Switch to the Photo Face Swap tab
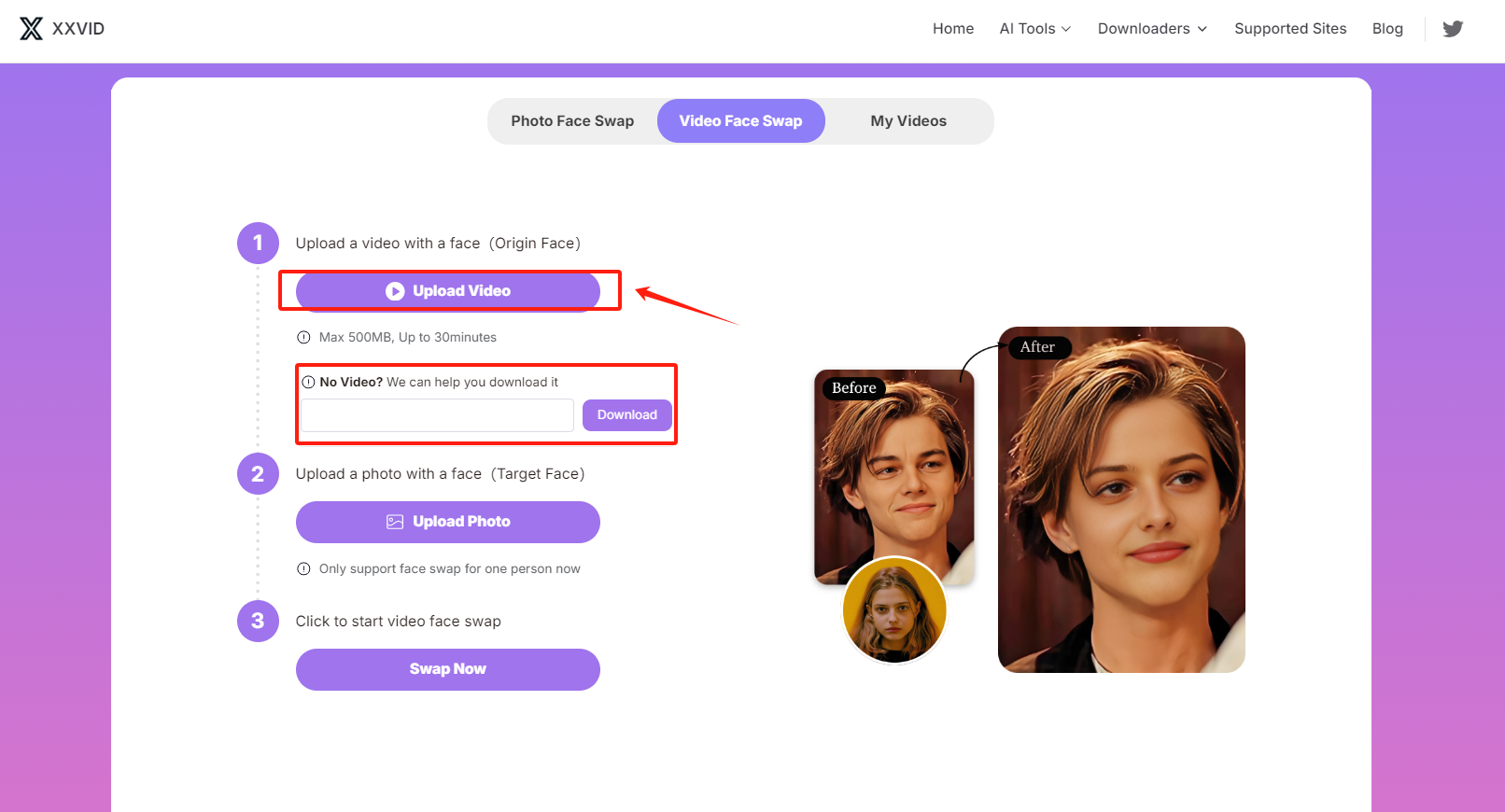Screen dimensions: 1505x812 coord(572,121)
